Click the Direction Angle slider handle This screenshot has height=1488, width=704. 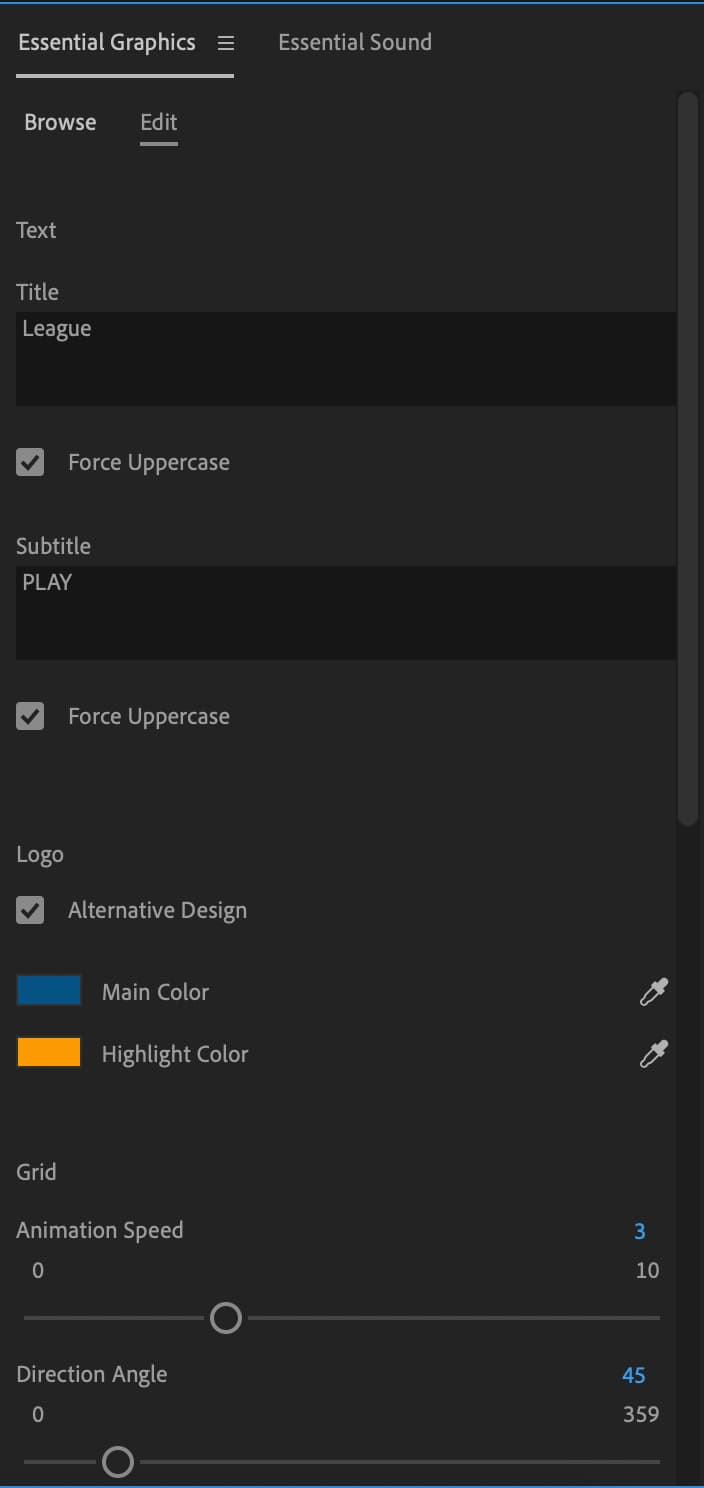point(119,1462)
